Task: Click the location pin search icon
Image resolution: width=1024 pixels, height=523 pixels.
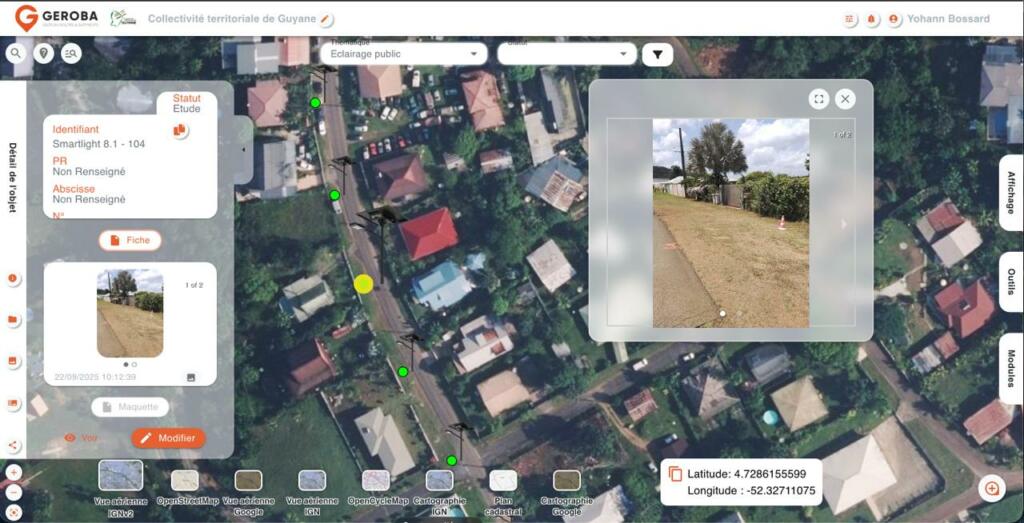Action: coord(44,54)
